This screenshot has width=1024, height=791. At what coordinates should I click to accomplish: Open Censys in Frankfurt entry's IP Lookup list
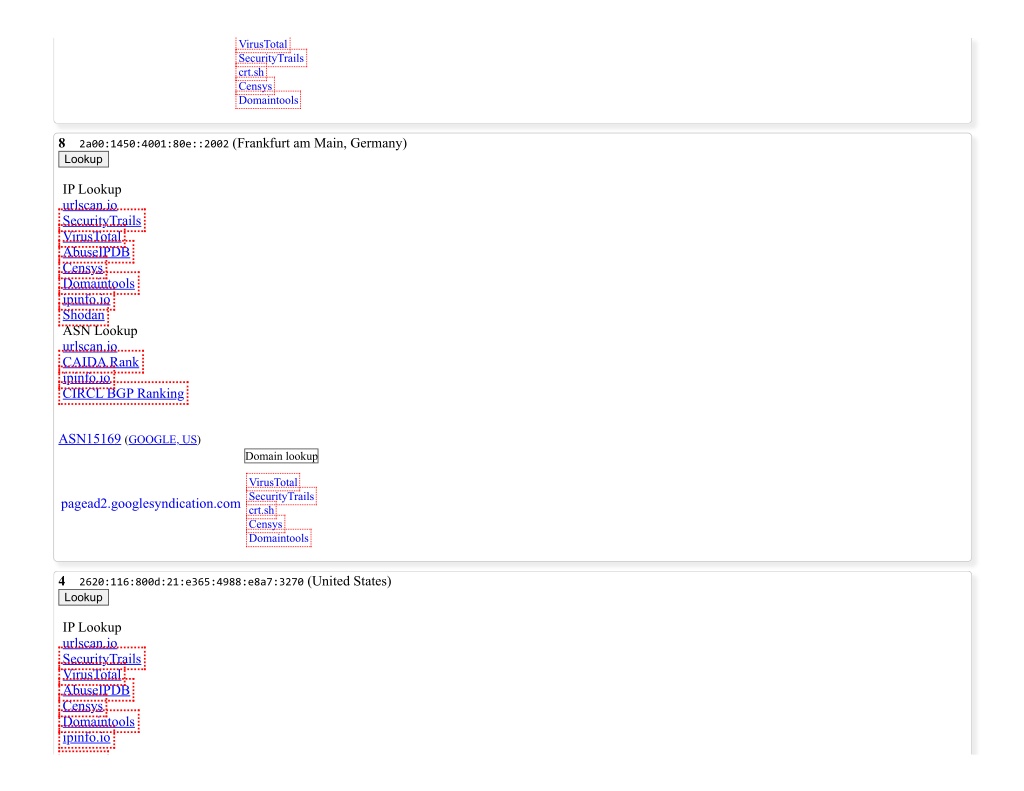click(82, 268)
